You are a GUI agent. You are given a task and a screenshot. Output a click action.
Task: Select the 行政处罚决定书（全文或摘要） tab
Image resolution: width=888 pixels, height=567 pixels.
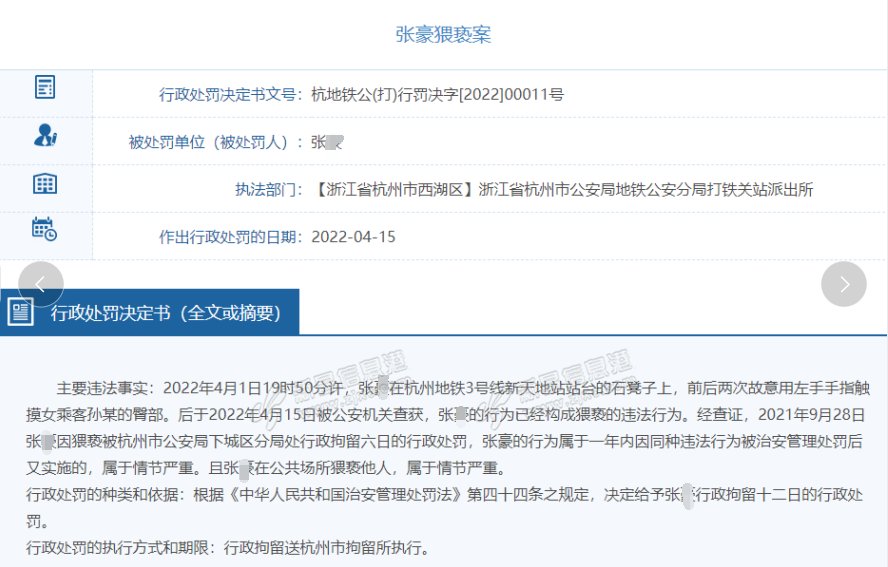[x=165, y=312]
